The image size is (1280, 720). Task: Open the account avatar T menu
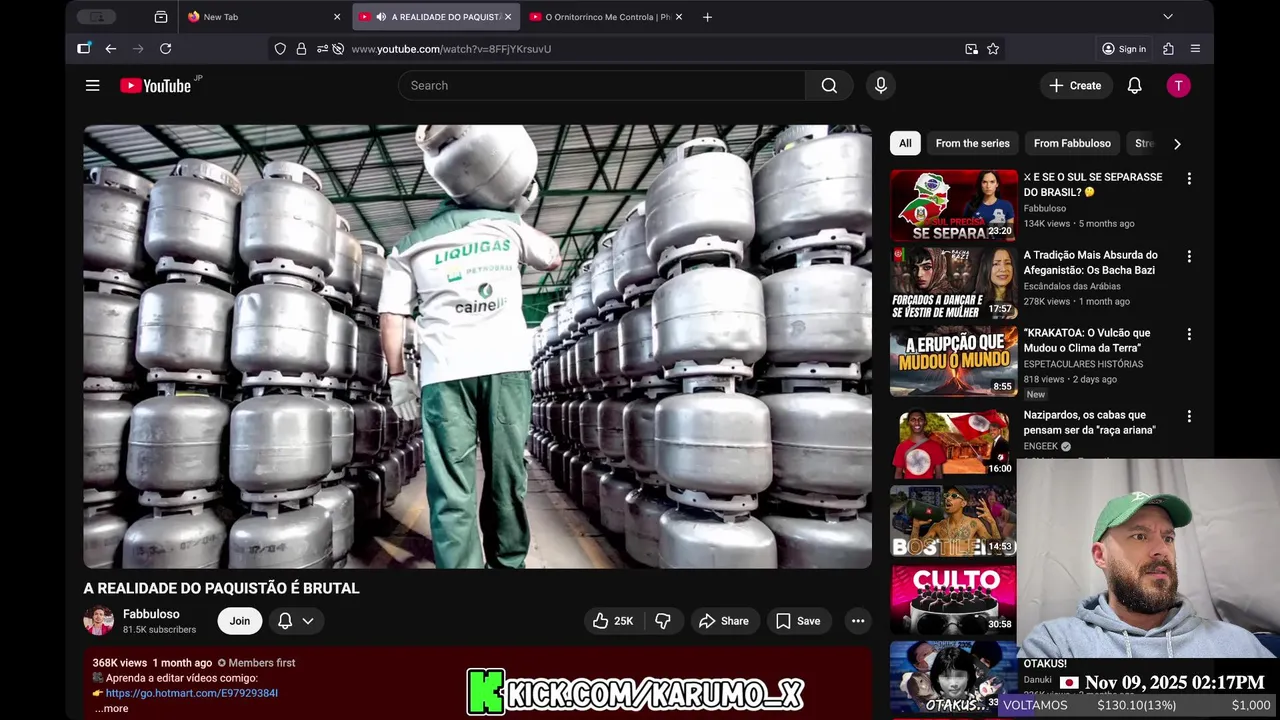(x=1178, y=86)
